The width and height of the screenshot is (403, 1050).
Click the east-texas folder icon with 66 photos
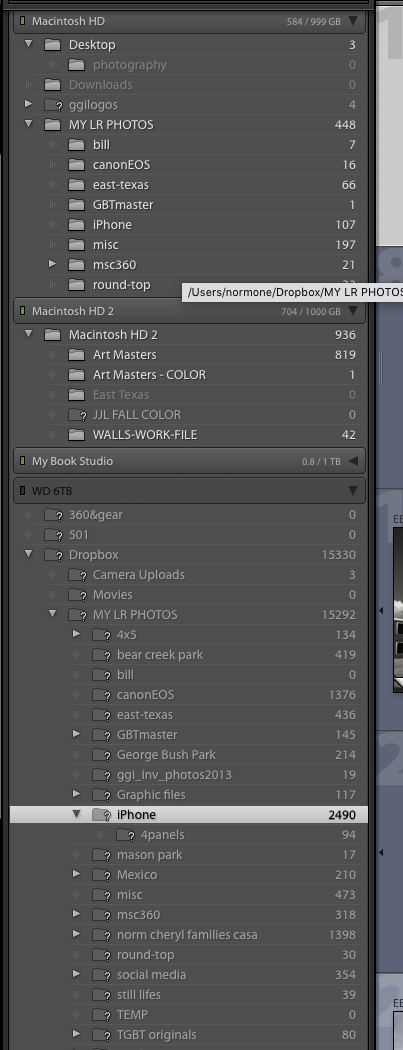coord(76,185)
